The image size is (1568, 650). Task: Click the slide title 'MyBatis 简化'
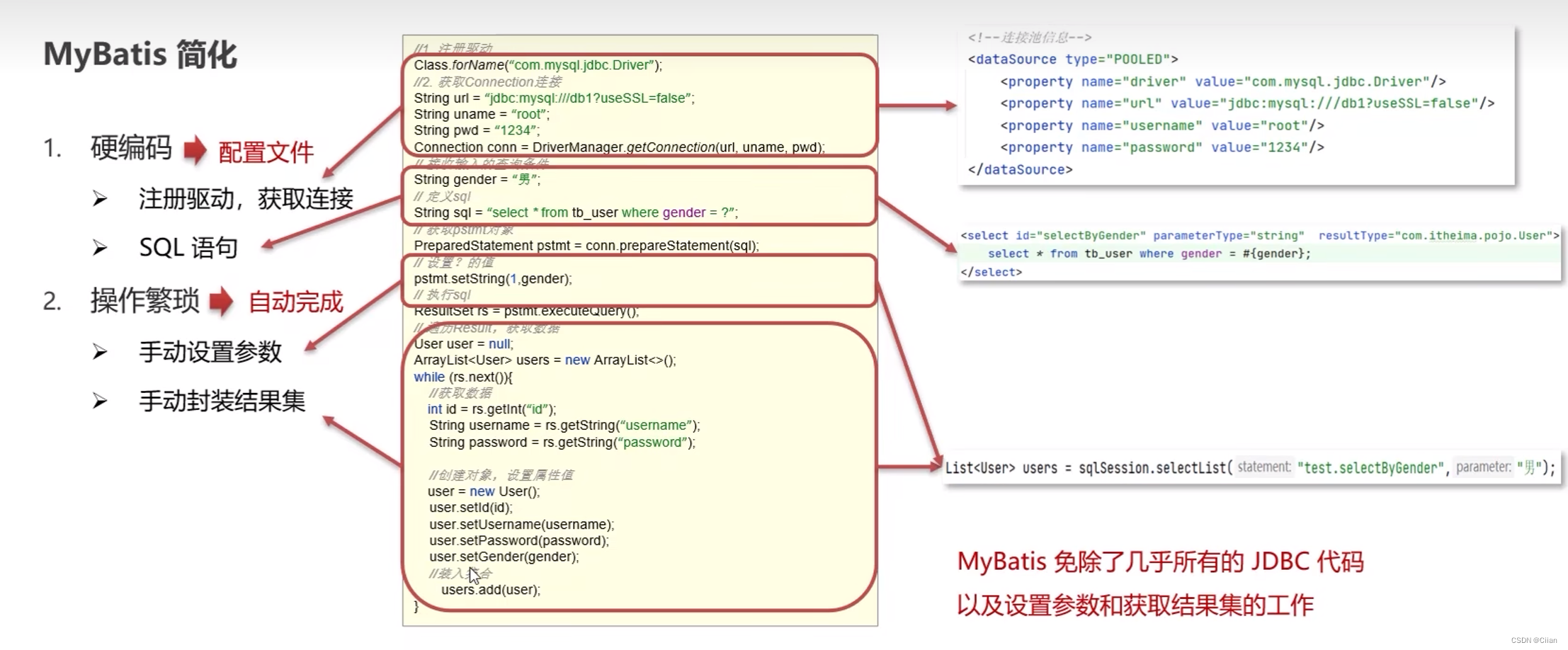coord(140,55)
